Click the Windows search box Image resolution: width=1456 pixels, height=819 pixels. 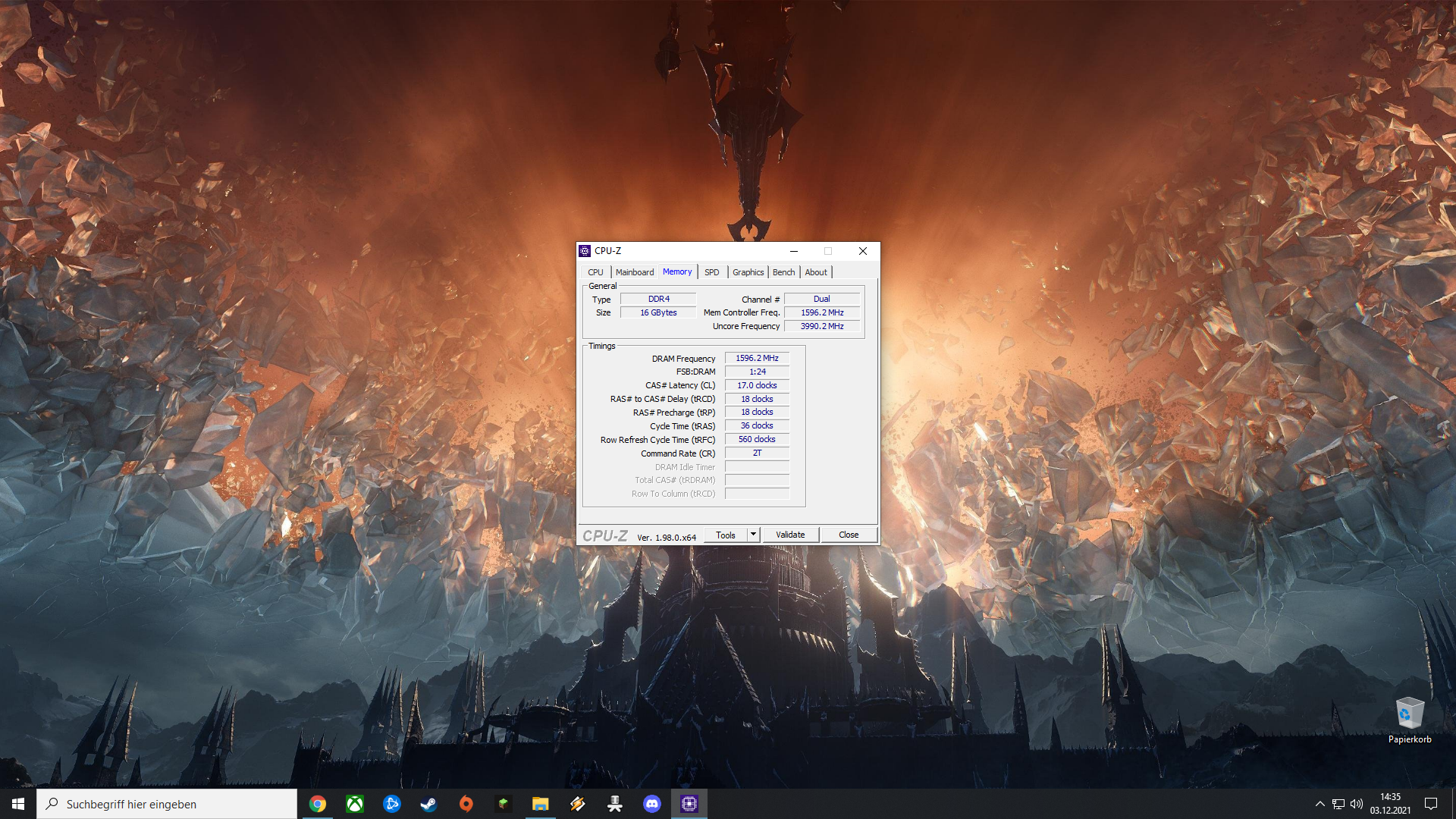tap(167, 804)
